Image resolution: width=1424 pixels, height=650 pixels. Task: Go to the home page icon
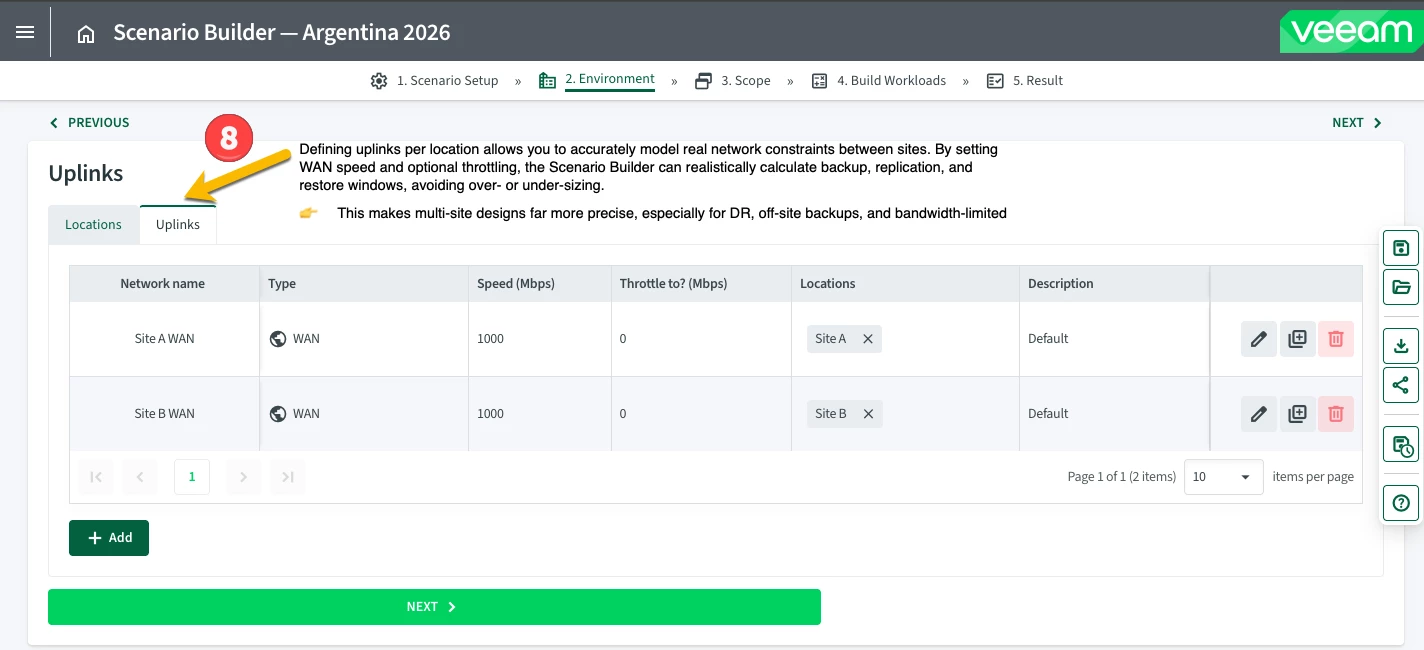coord(86,34)
